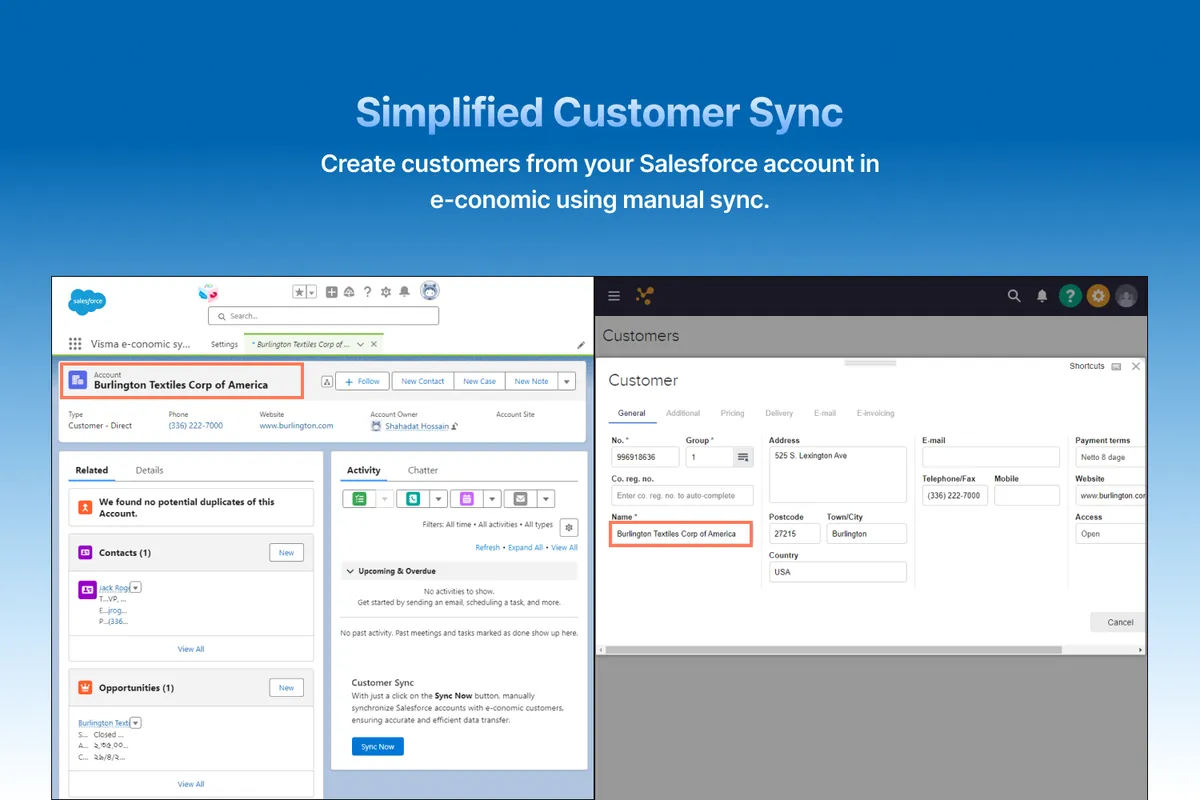Screen dimensions: 1200x800
Task: Click the New Note button
Action: 531,381
